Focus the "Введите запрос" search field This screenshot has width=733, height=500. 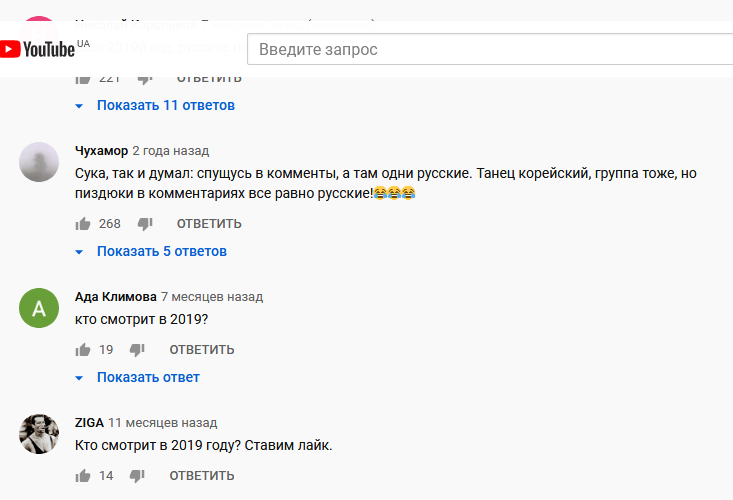coord(480,49)
